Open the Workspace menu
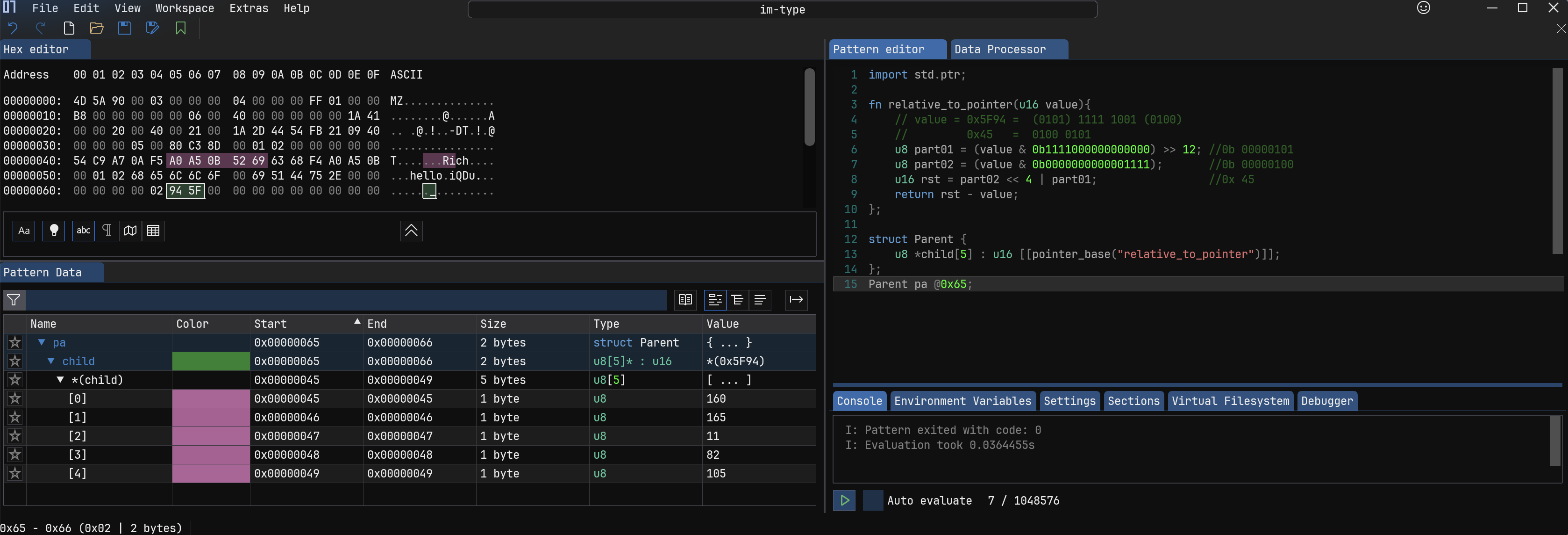The image size is (1568, 535). 185,8
